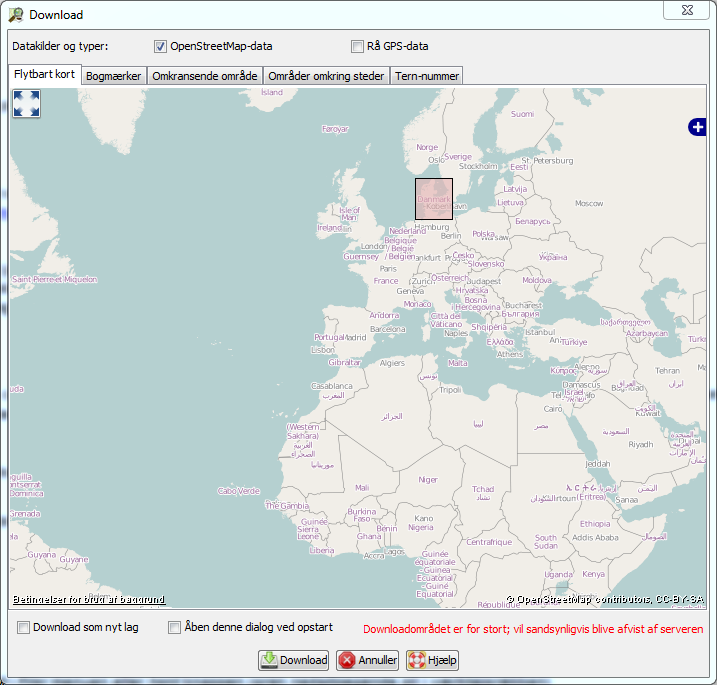Open the Omkransende område tab
Image resolution: width=717 pixels, height=685 pixels.
(205, 76)
